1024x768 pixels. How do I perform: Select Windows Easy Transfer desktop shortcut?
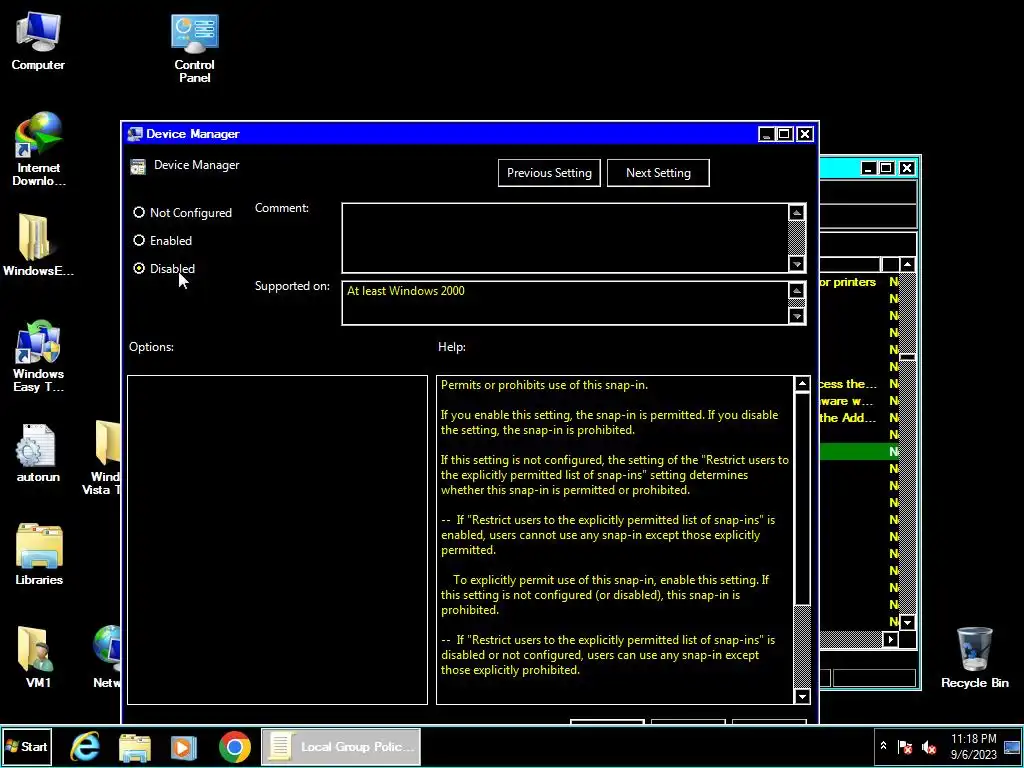tap(38, 356)
